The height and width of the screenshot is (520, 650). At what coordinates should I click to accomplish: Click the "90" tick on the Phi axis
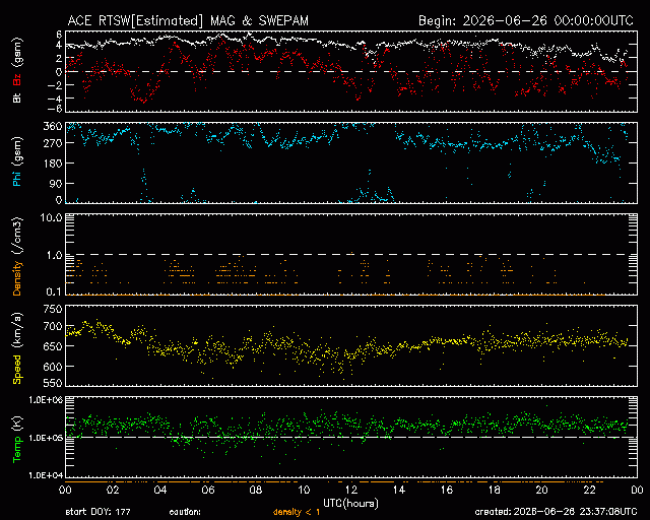tap(56, 183)
